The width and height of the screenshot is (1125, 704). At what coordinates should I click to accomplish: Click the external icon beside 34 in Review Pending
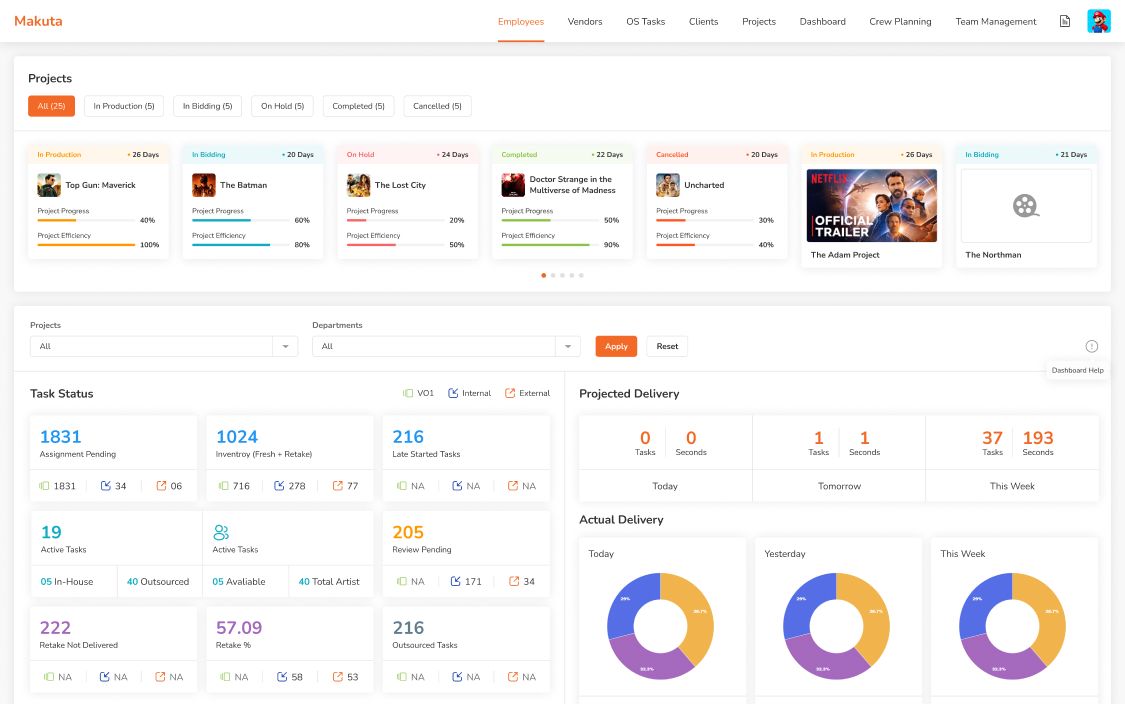point(514,581)
